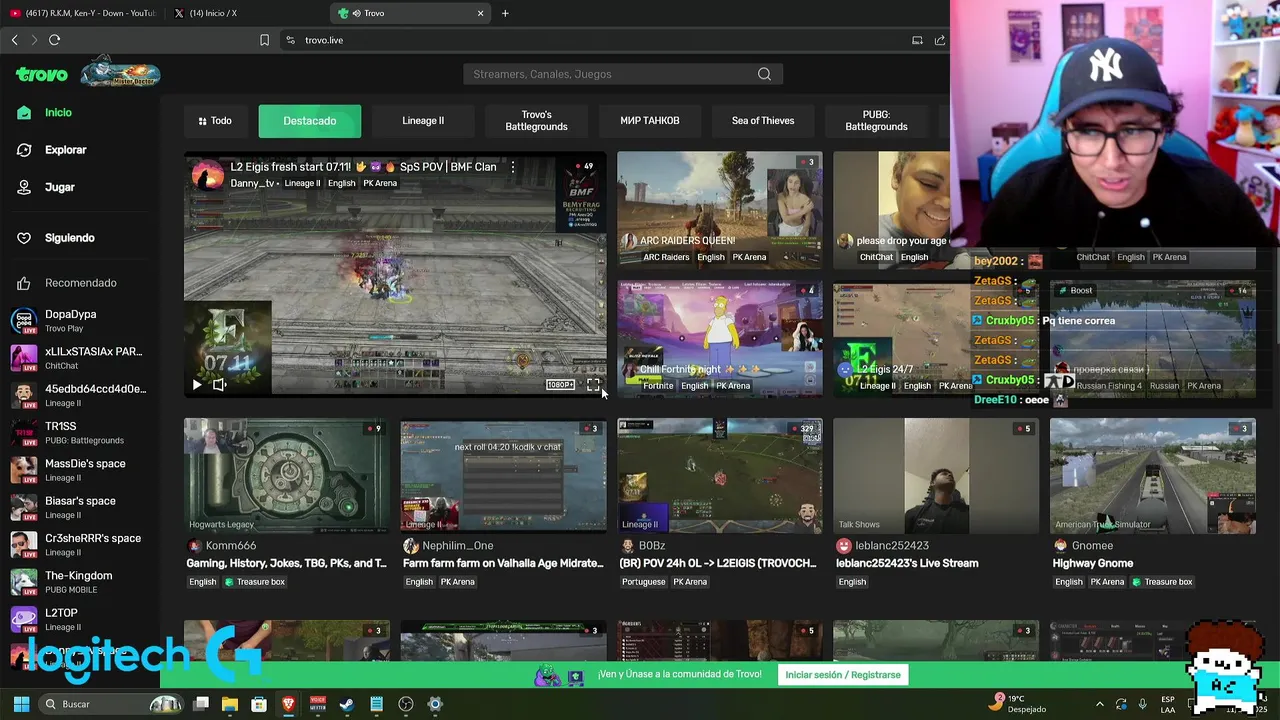Switch to the Inicio / X browser tab
This screenshot has width=1280, height=720.
coord(246,13)
